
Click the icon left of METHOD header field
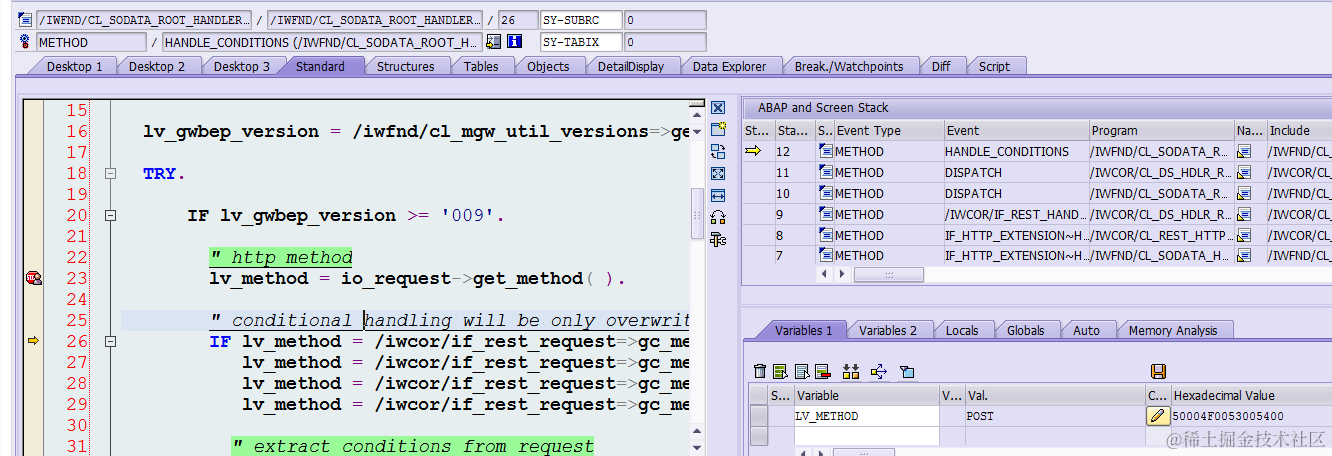point(25,42)
